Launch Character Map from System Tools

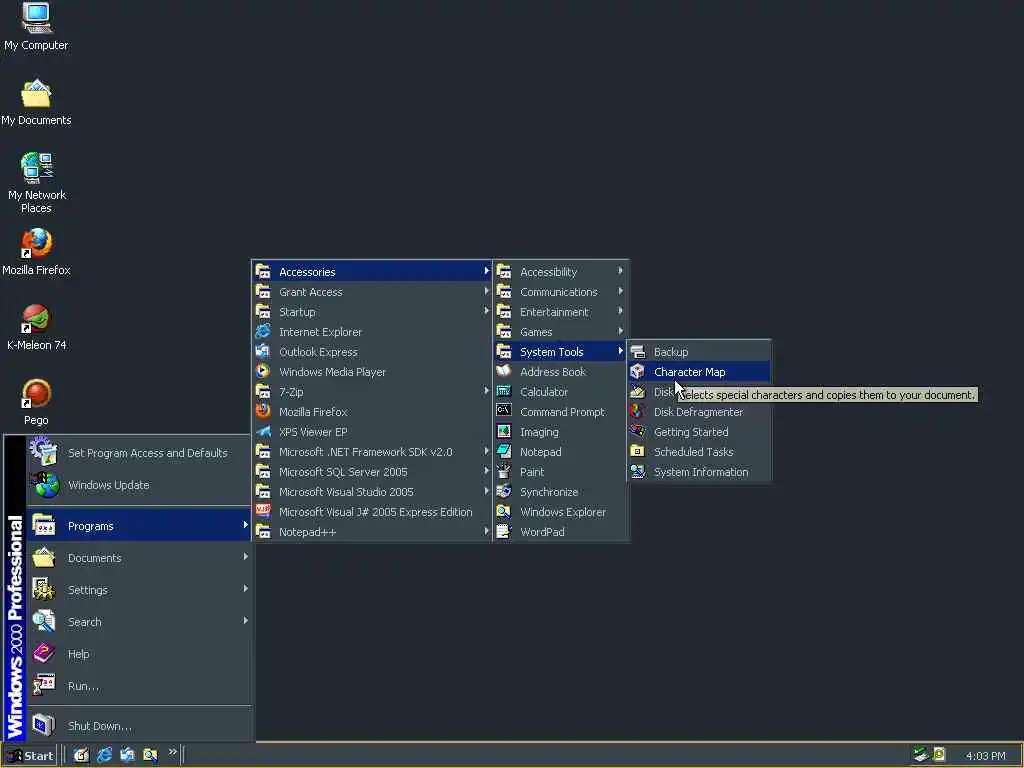click(x=699, y=372)
